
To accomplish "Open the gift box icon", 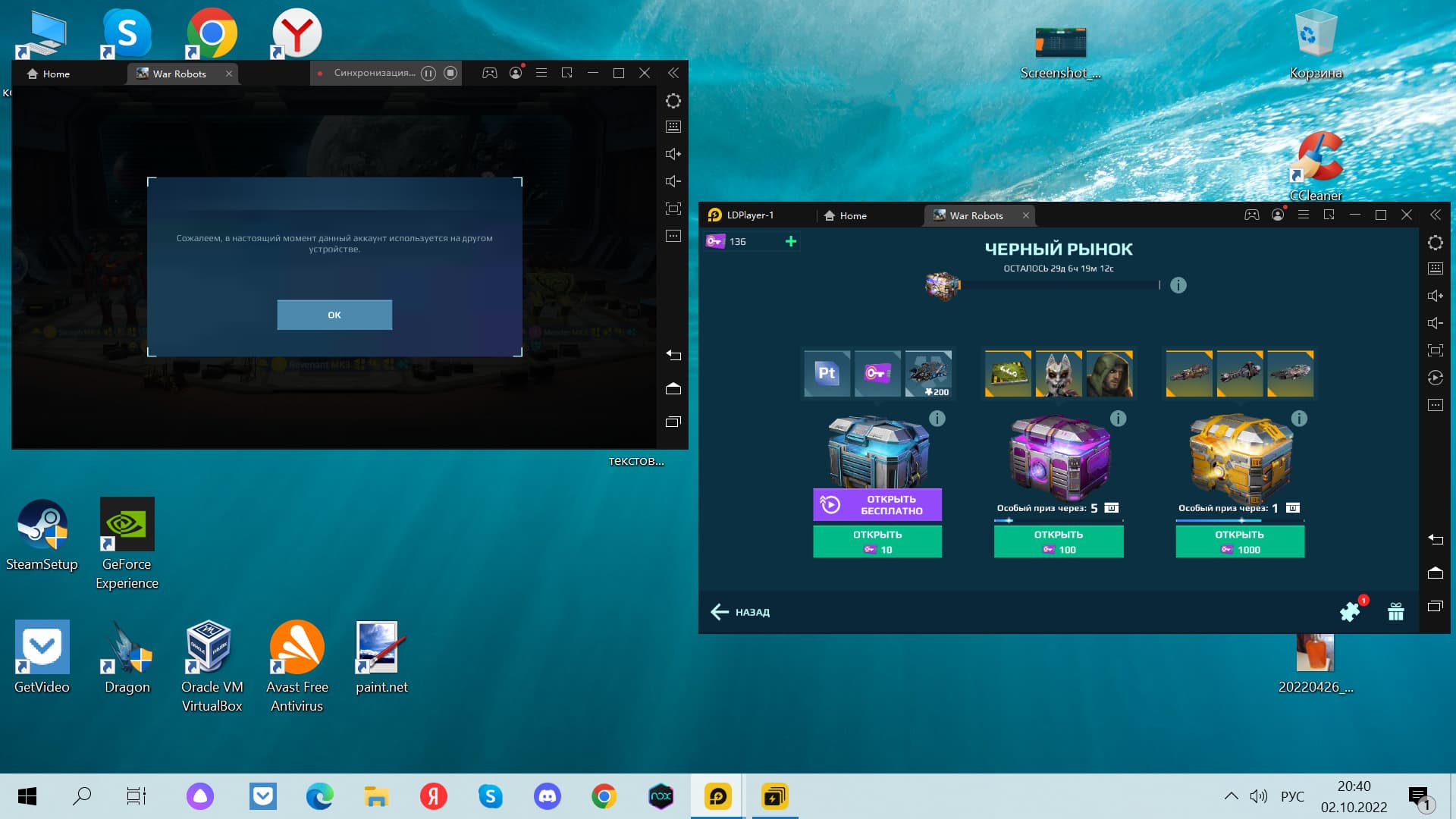I will tap(1396, 611).
